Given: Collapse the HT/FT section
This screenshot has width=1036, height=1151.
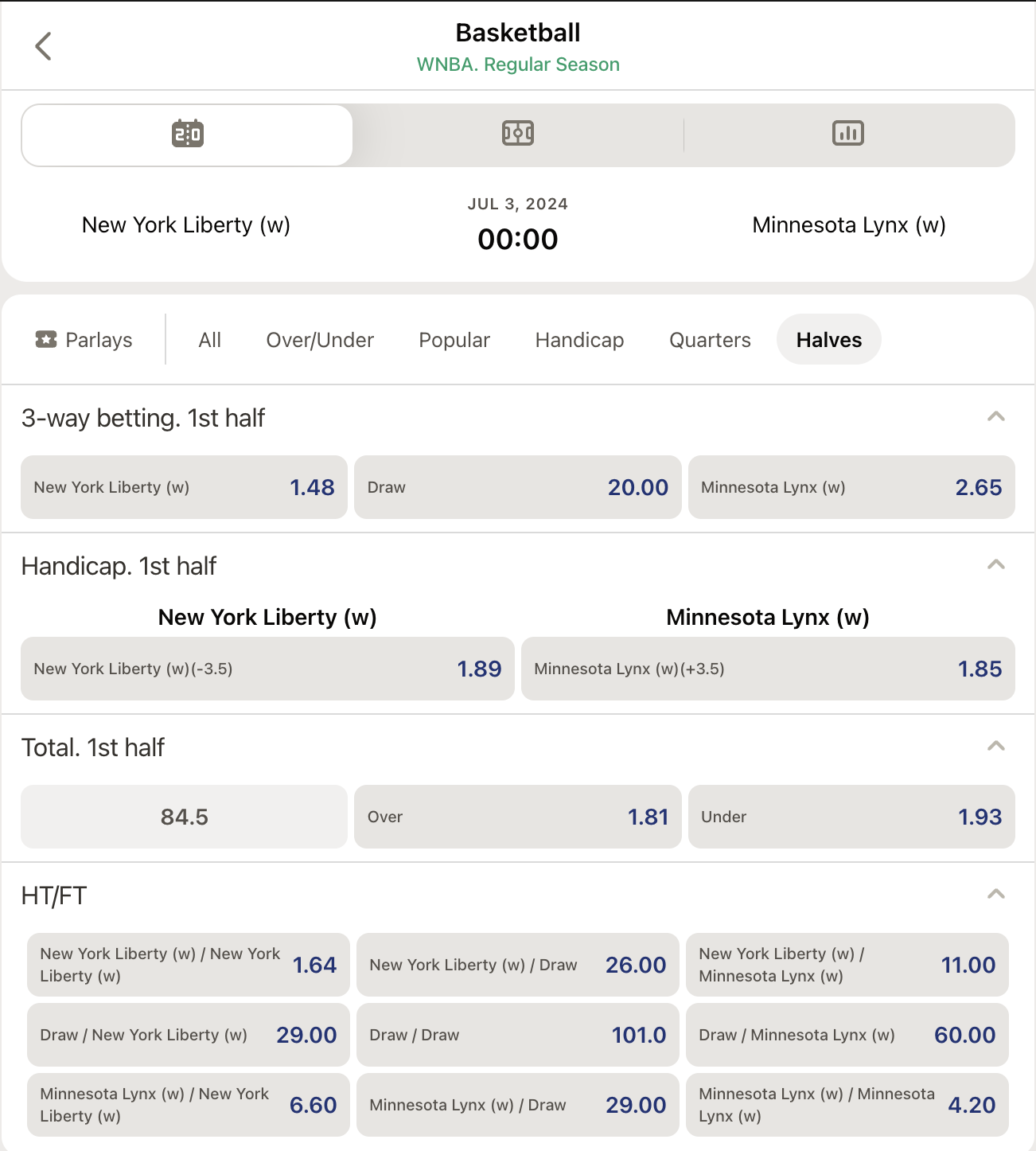Looking at the screenshot, I should (x=996, y=894).
